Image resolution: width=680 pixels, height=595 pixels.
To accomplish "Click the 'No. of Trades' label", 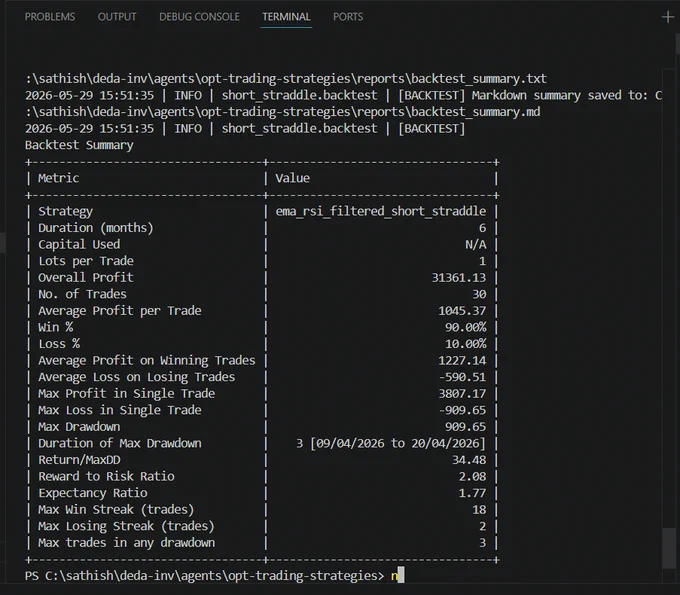I will (x=82, y=294).
